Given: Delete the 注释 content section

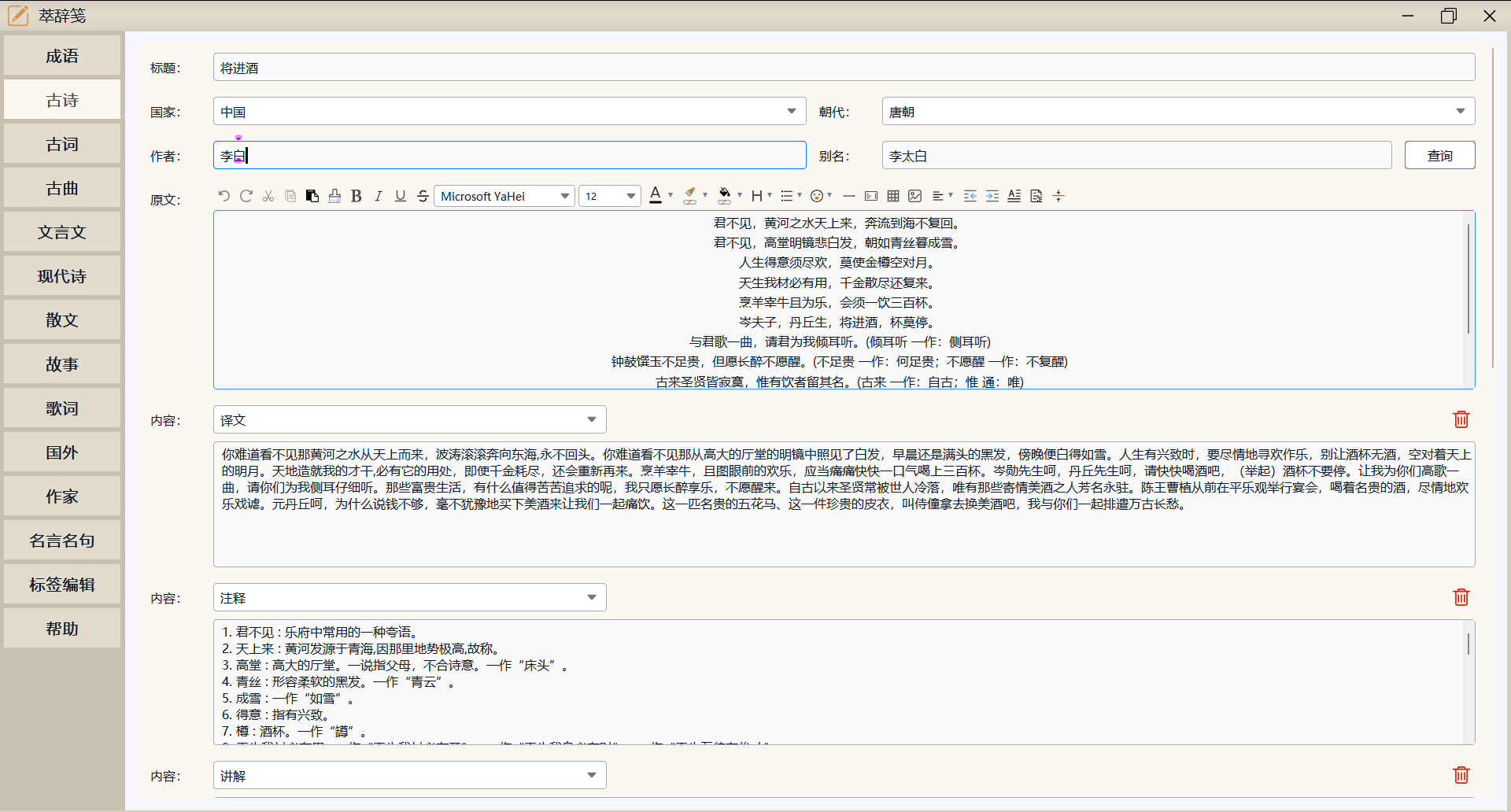Looking at the screenshot, I should [1461, 597].
